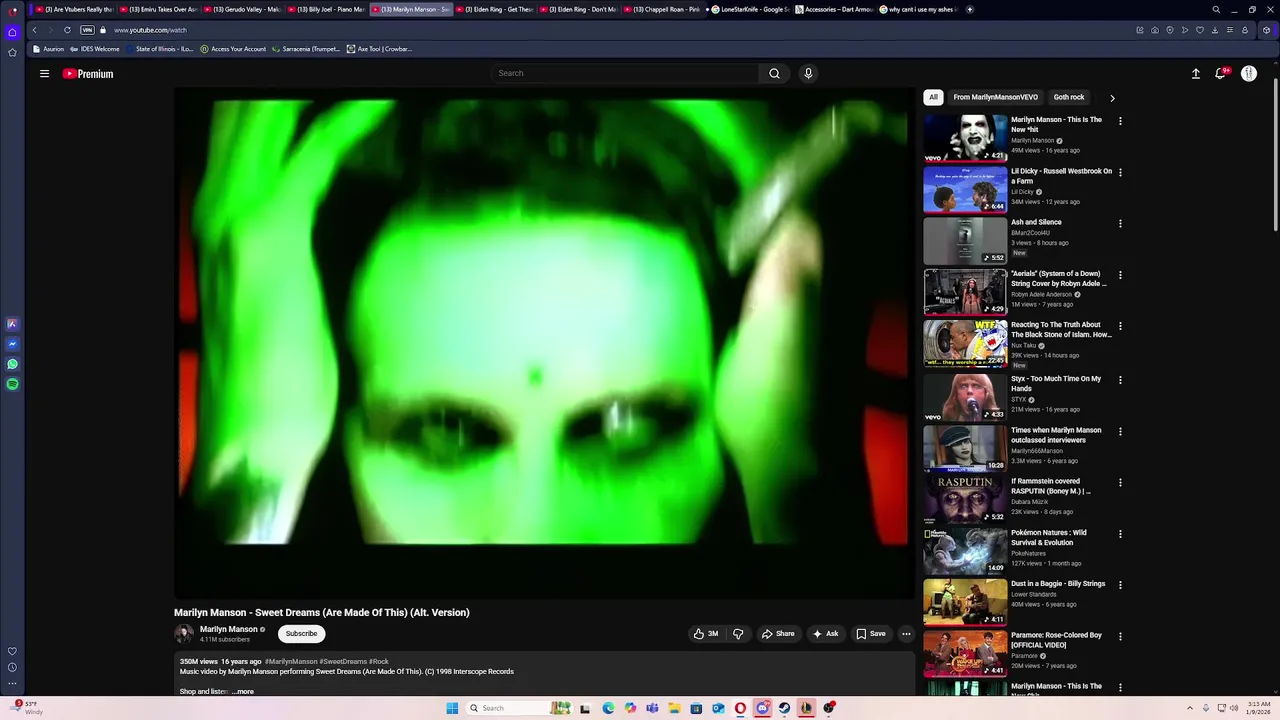1280x720 pixels.
Task: Click the Share button under the video
Action: pos(778,633)
